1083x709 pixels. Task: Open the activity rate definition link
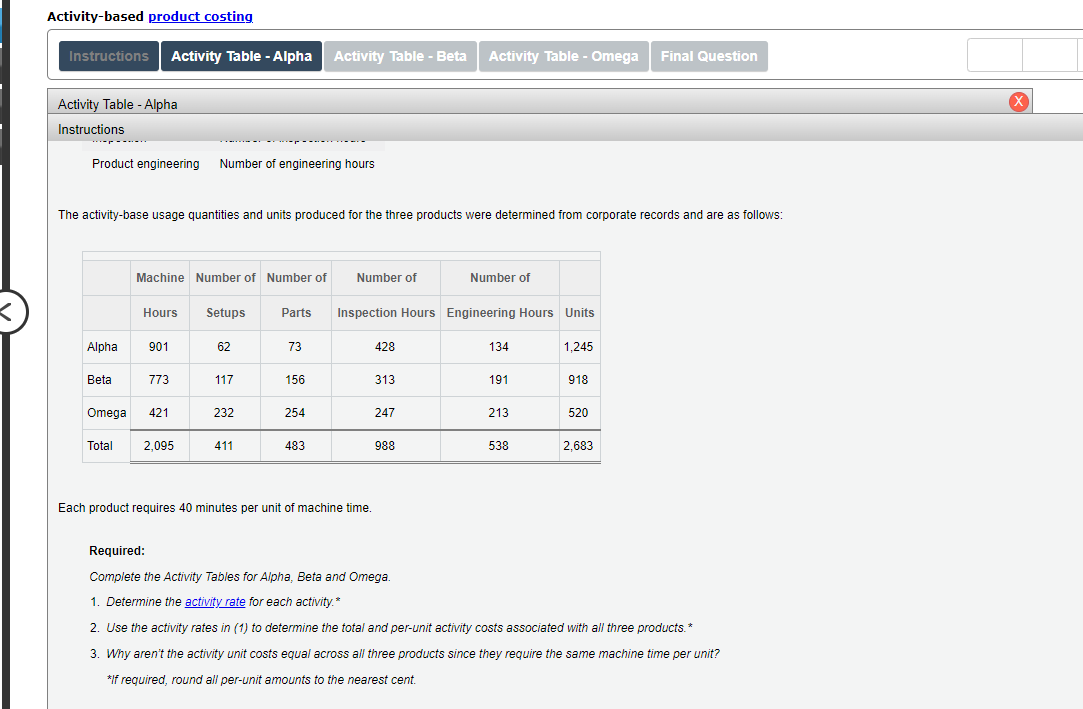215,601
